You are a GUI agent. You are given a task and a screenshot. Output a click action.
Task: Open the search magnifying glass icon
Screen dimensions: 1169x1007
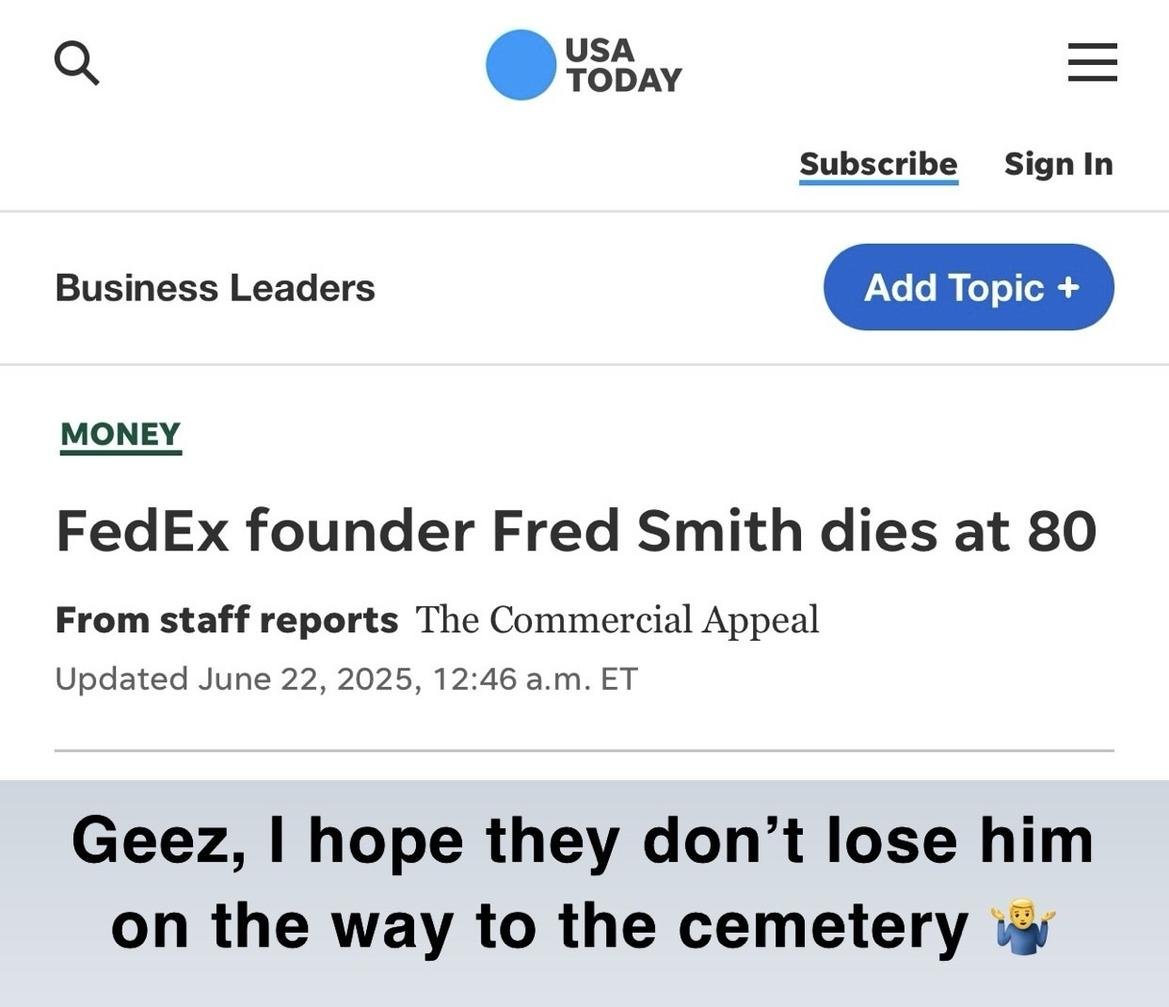point(76,63)
